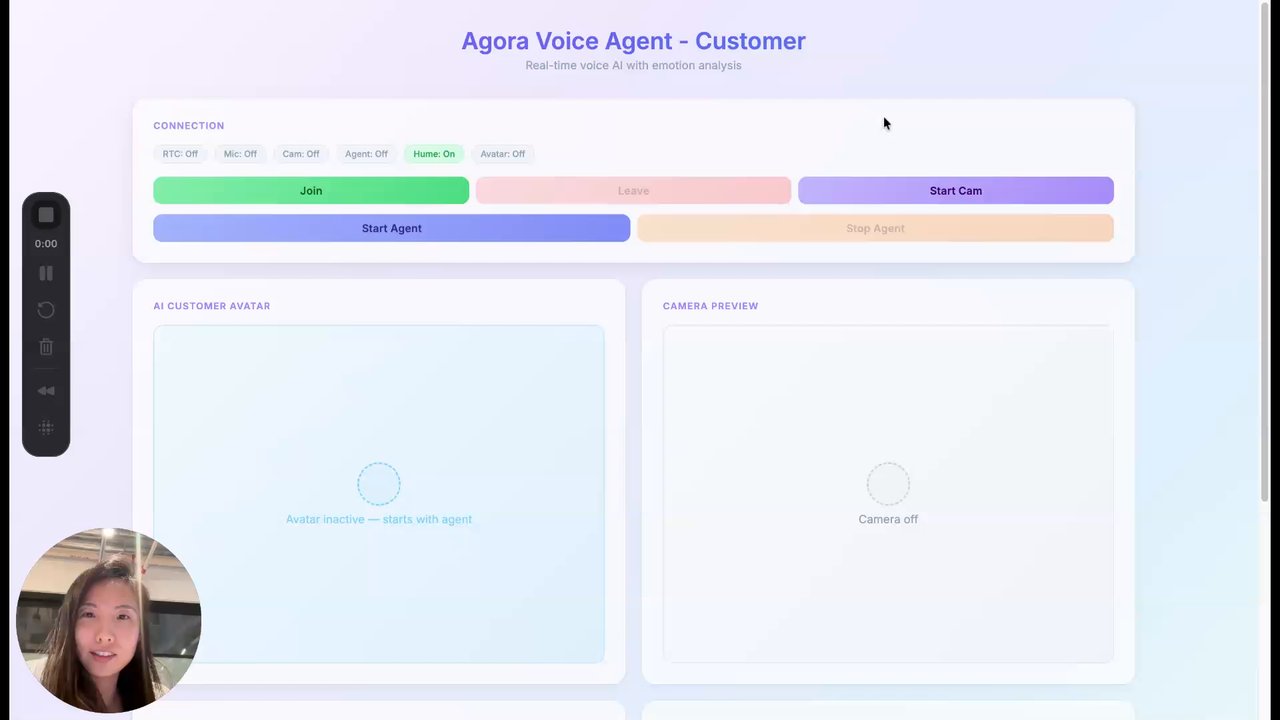The width and height of the screenshot is (1280, 720).
Task: Click the circular webcam bubble of the presenter
Action: coord(109,620)
